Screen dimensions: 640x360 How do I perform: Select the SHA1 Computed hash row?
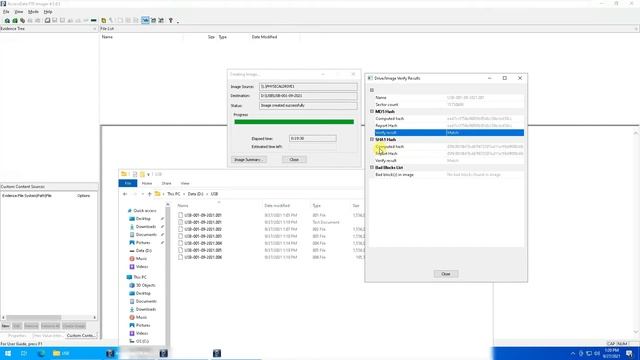point(449,147)
